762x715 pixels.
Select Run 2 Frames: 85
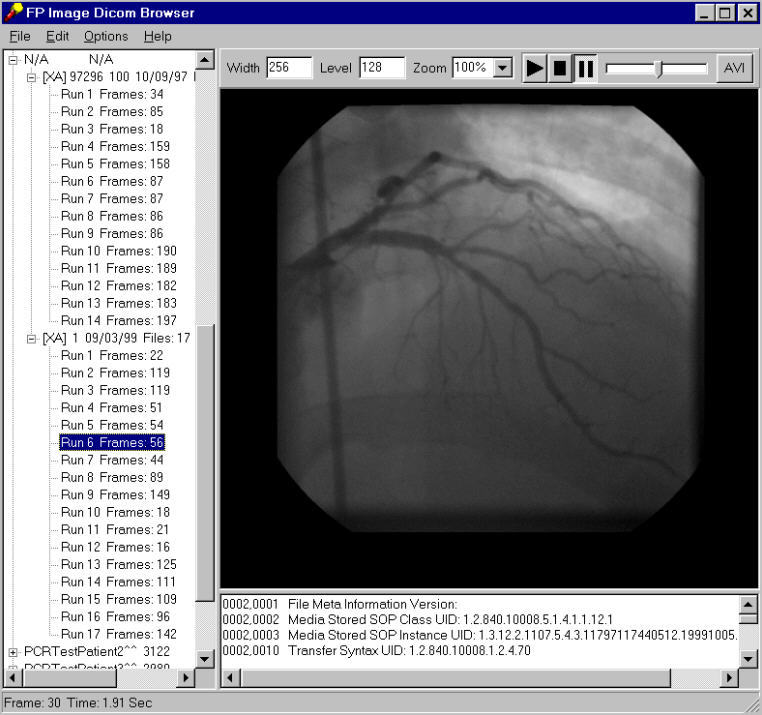112,112
